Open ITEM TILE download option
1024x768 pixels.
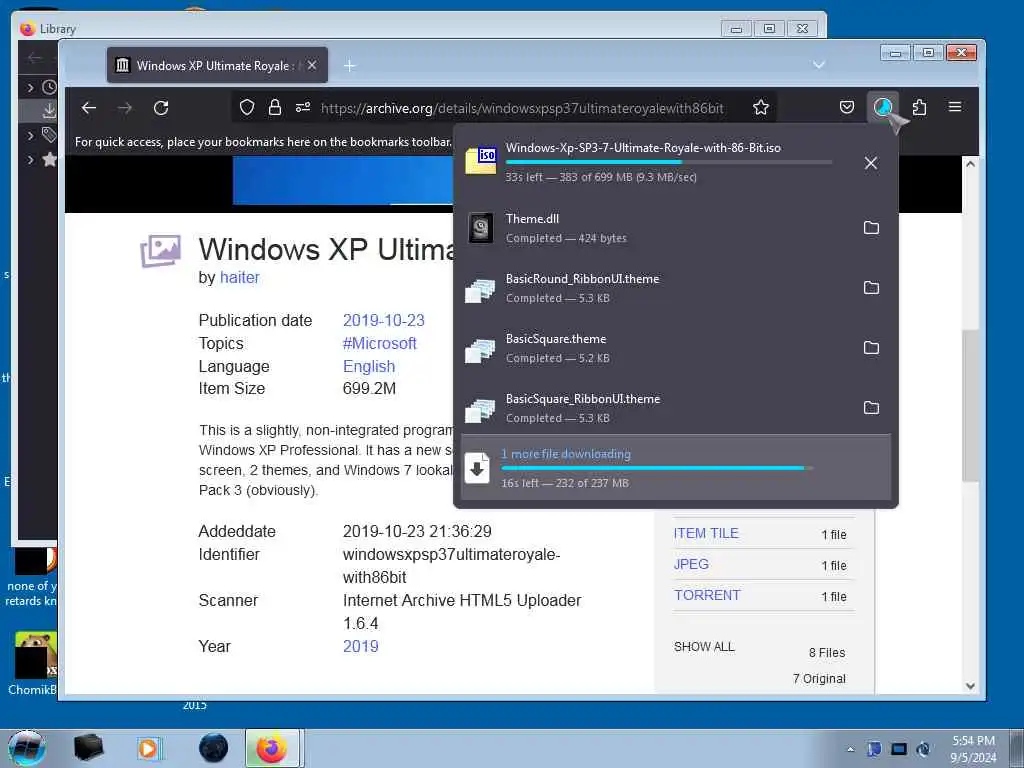click(x=706, y=534)
